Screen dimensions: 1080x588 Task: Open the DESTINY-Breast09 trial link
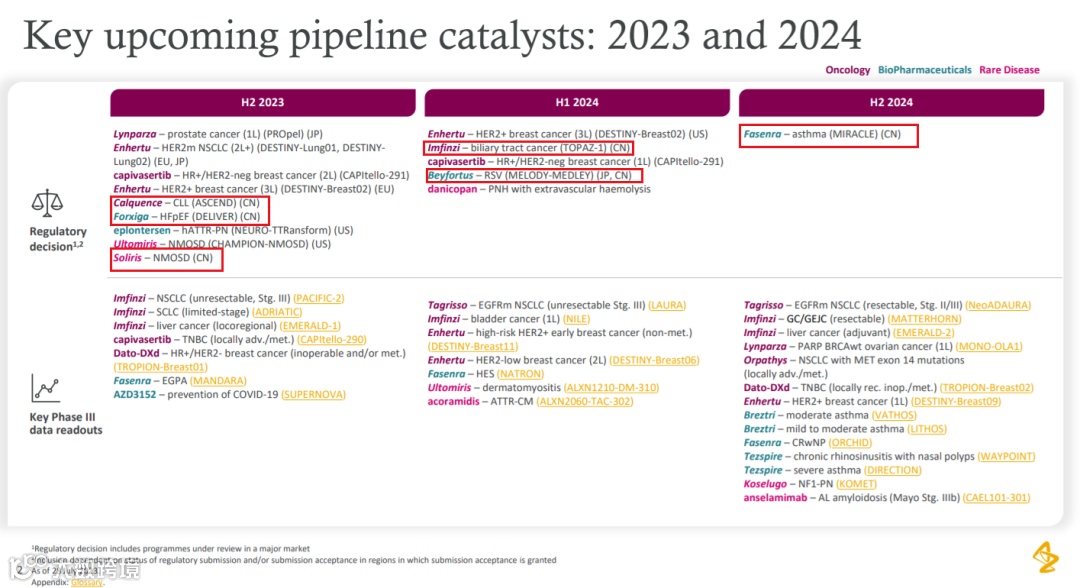pos(956,401)
